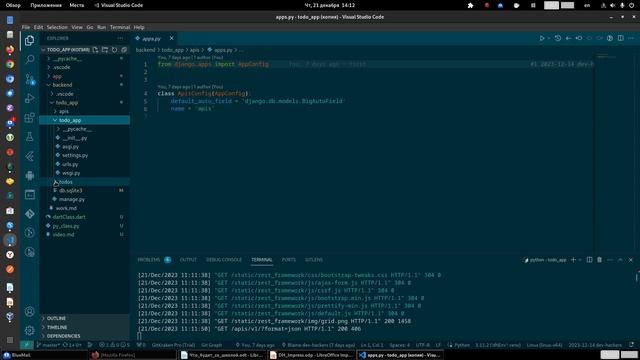The height and width of the screenshot is (360, 640).
Task: Open the Terminal menu
Action: (120, 27)
